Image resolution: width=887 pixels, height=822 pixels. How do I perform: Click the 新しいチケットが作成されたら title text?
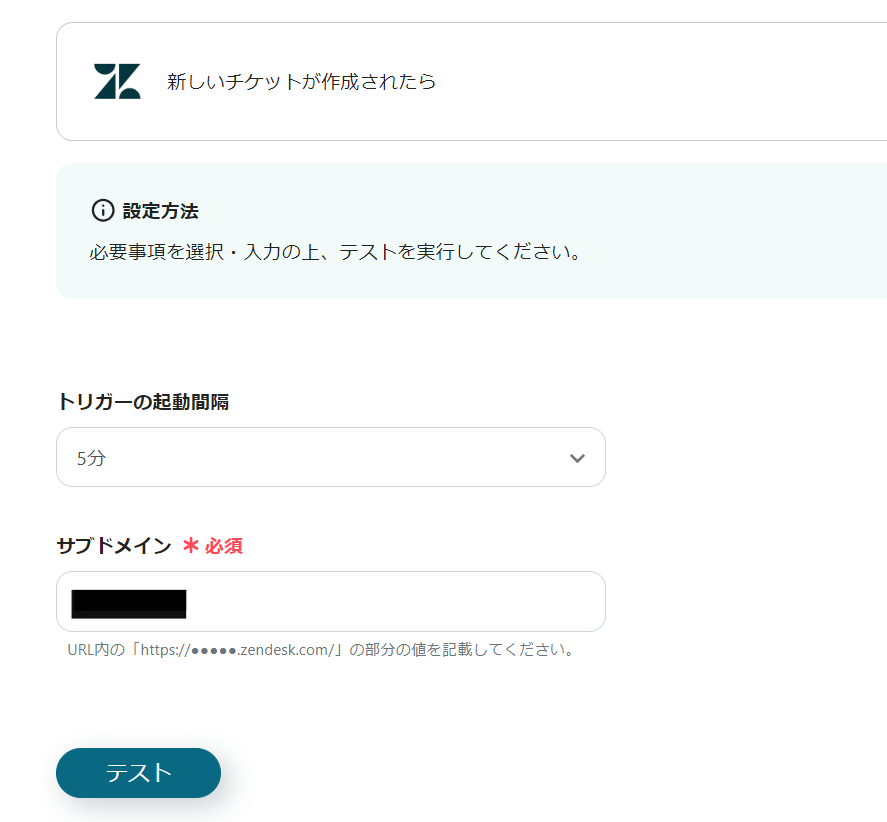[301, 82]
